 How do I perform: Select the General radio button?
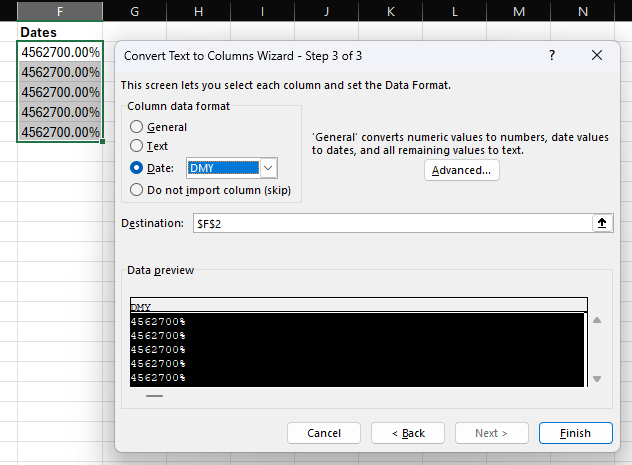136,127
